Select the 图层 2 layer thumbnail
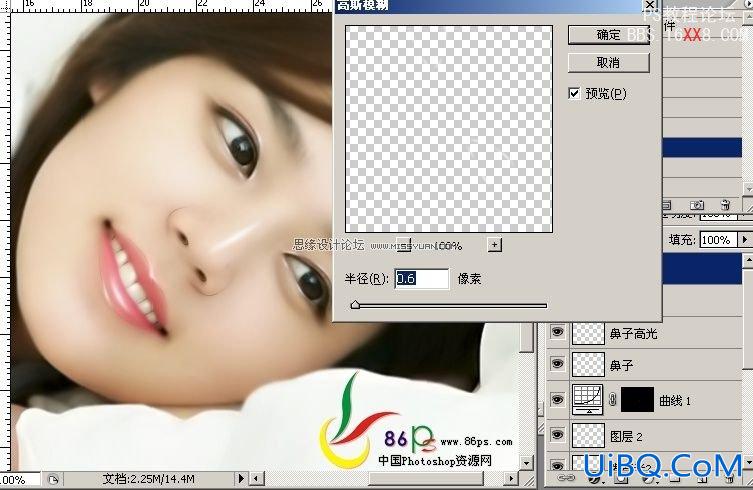The image size is (753, 490). coord(588,435)
